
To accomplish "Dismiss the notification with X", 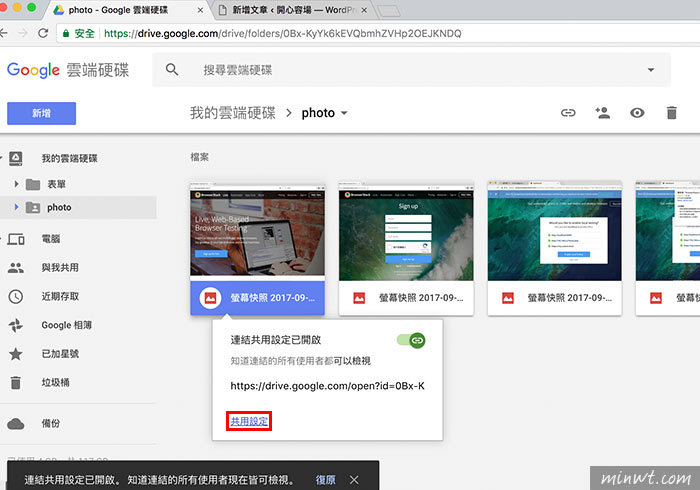I will click(x=354, y=480).
